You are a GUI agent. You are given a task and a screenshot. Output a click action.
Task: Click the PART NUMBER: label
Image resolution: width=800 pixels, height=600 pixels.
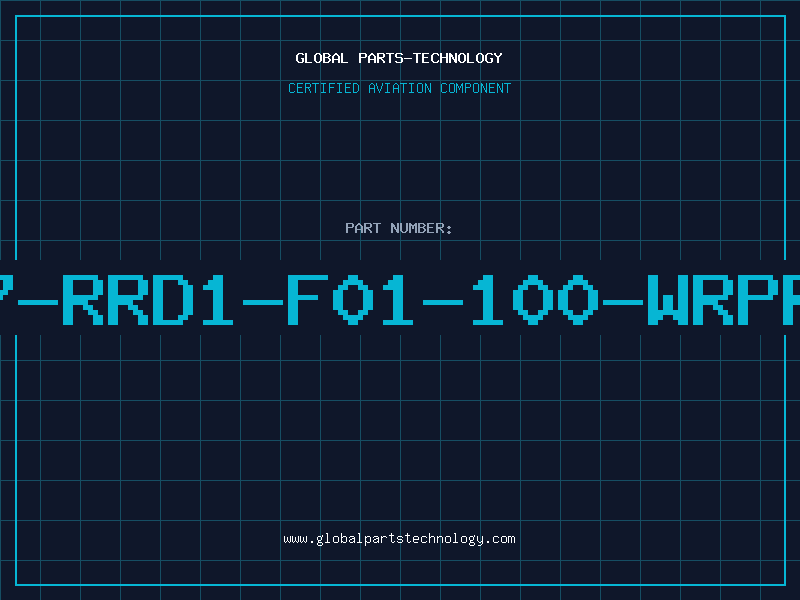pyautogui.click(x=399, y=228)
